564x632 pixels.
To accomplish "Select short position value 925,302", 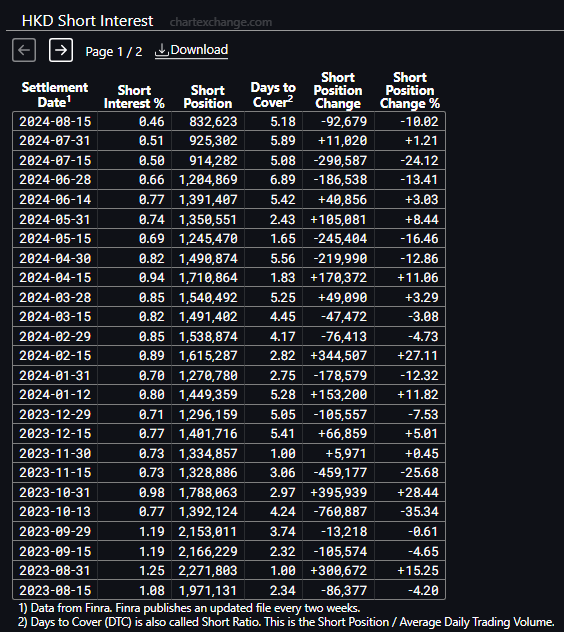I will point(213,141).
